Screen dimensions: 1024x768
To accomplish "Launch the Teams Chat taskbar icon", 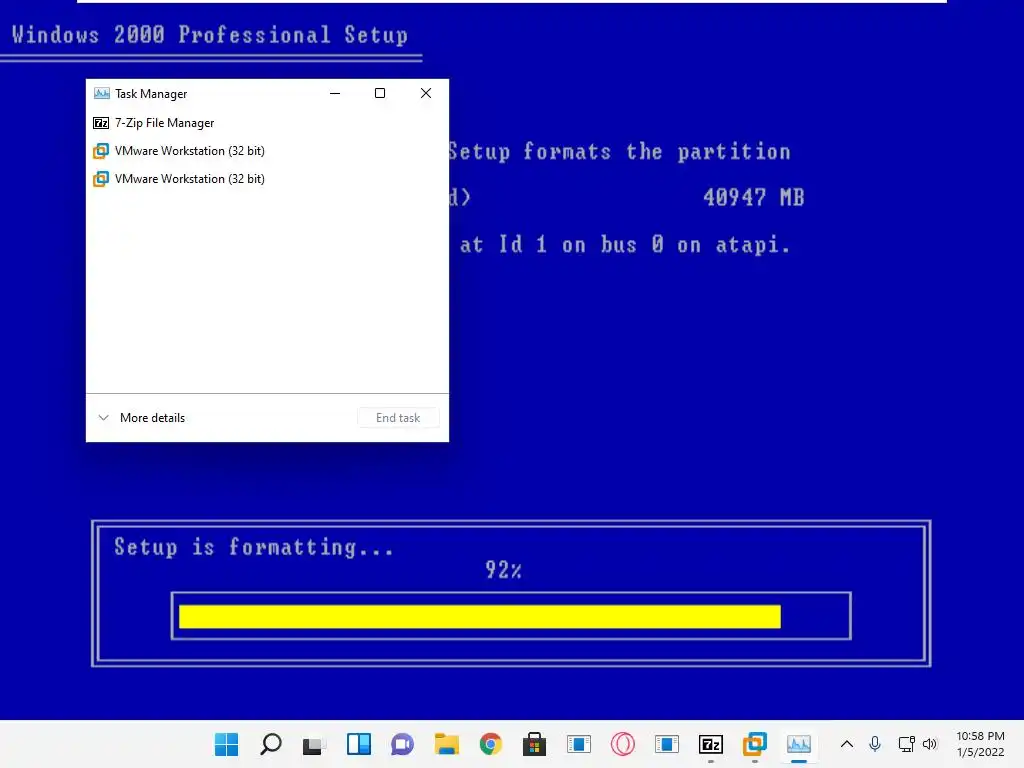I will coord(402,744).
